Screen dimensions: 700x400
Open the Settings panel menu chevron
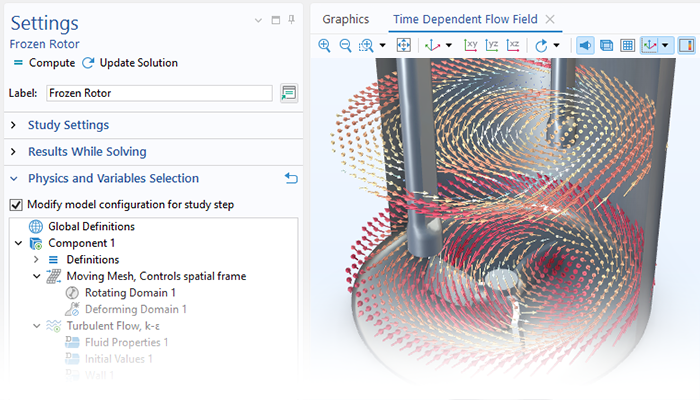pyautogui.click(x=258, y=20)
